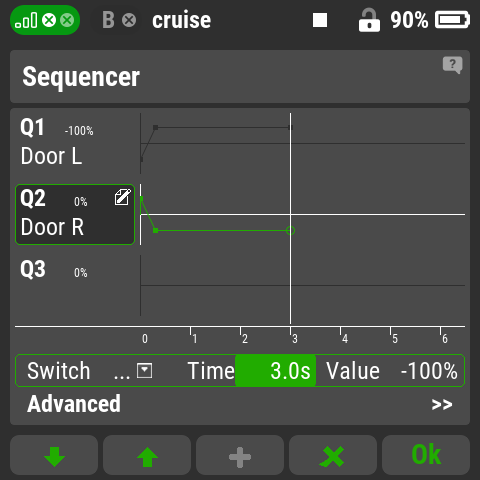
Task: Select the Q2 Door R sequence row
Action: click(x=75, y=214)
